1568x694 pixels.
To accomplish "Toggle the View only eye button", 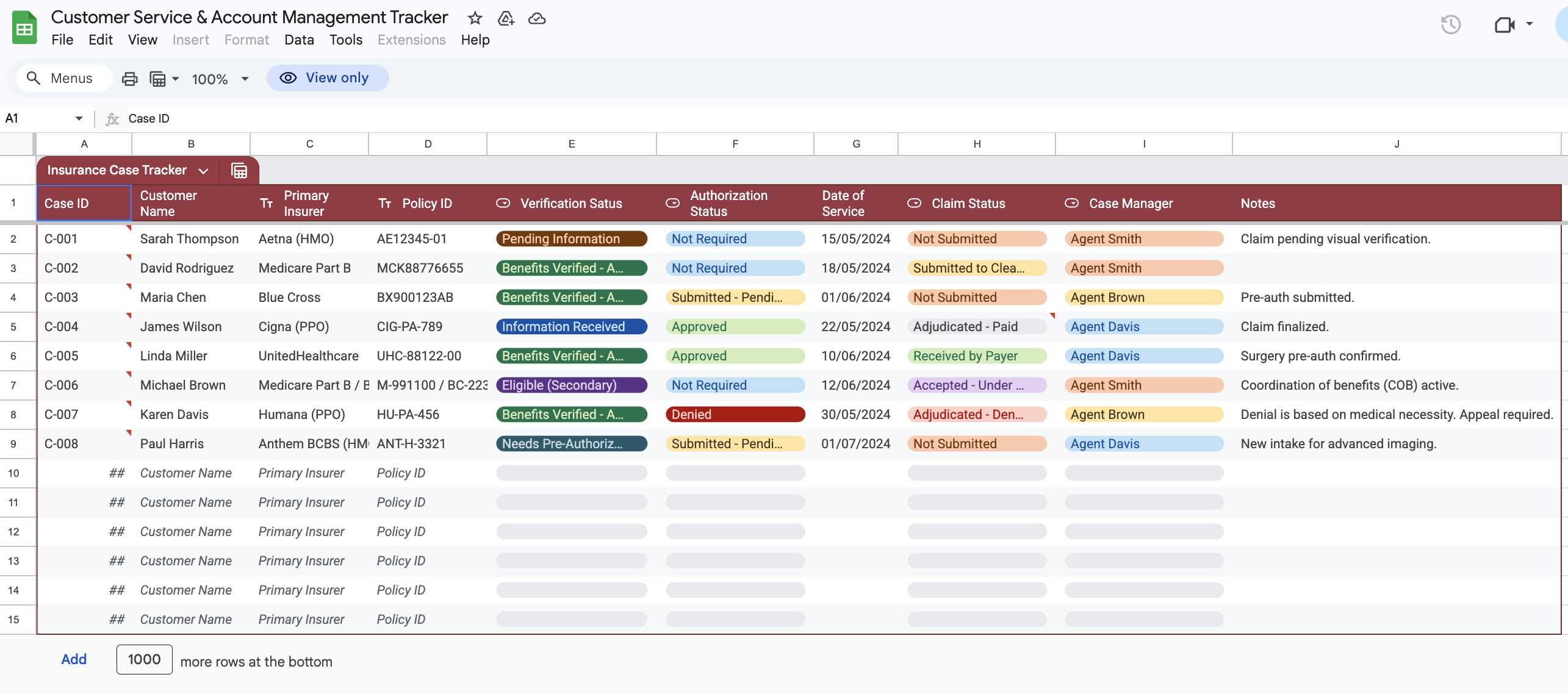I will tap(328, 78).
